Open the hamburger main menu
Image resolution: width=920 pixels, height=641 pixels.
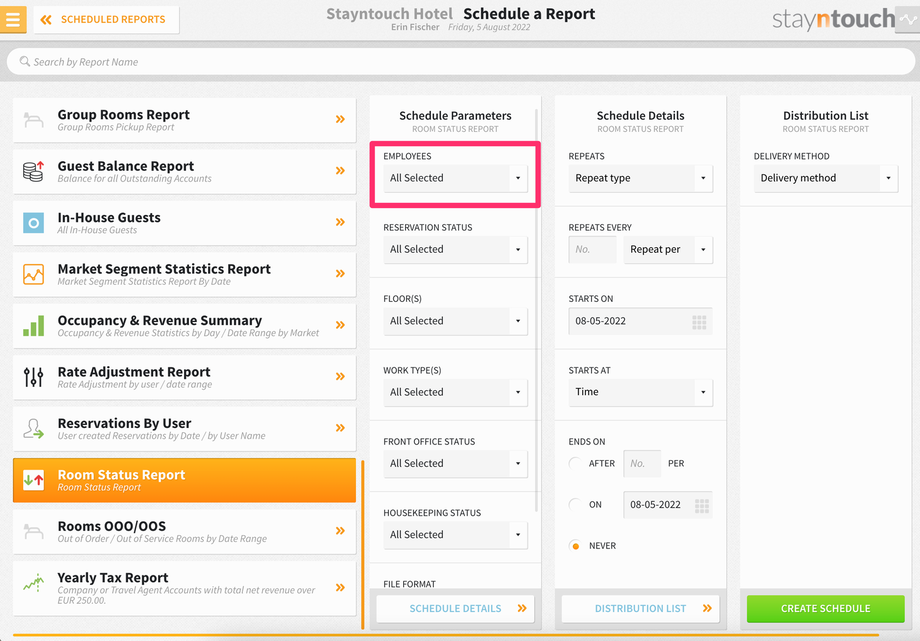tap(13, 19)
